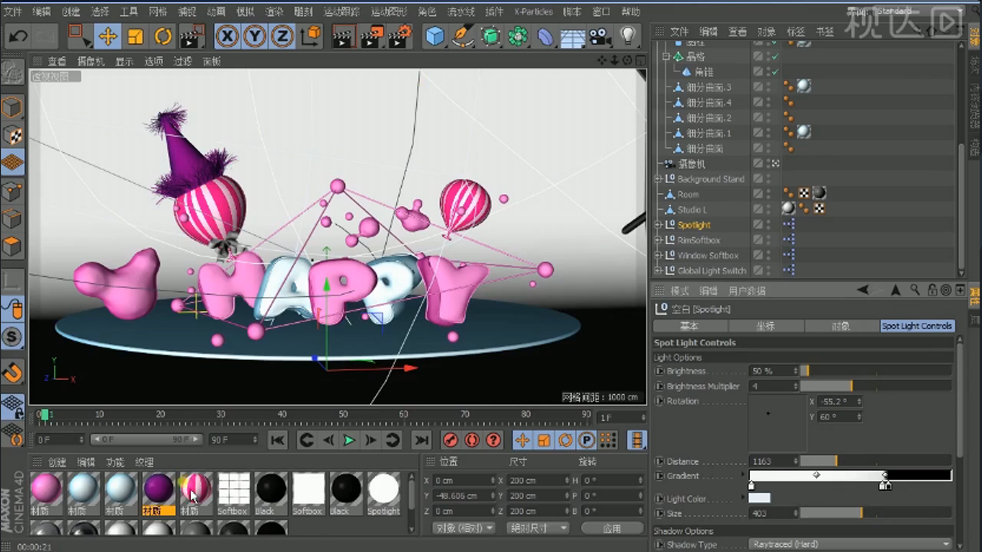Screen dimensions: 982x552
Task: Expand the Global Light Switch object
Action: [x=658, y=271]
